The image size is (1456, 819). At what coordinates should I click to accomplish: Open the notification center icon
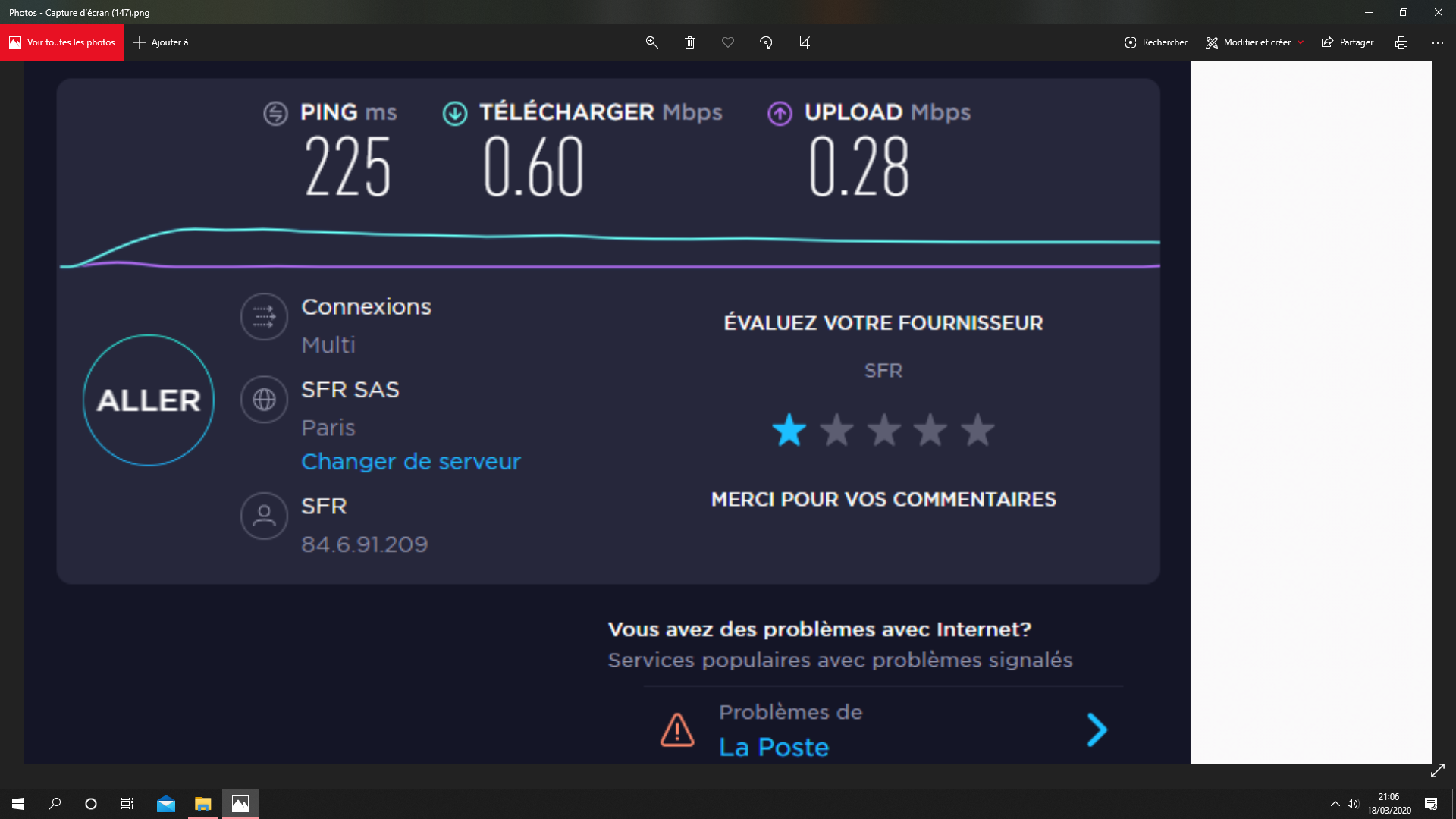tap(1431, 804)
